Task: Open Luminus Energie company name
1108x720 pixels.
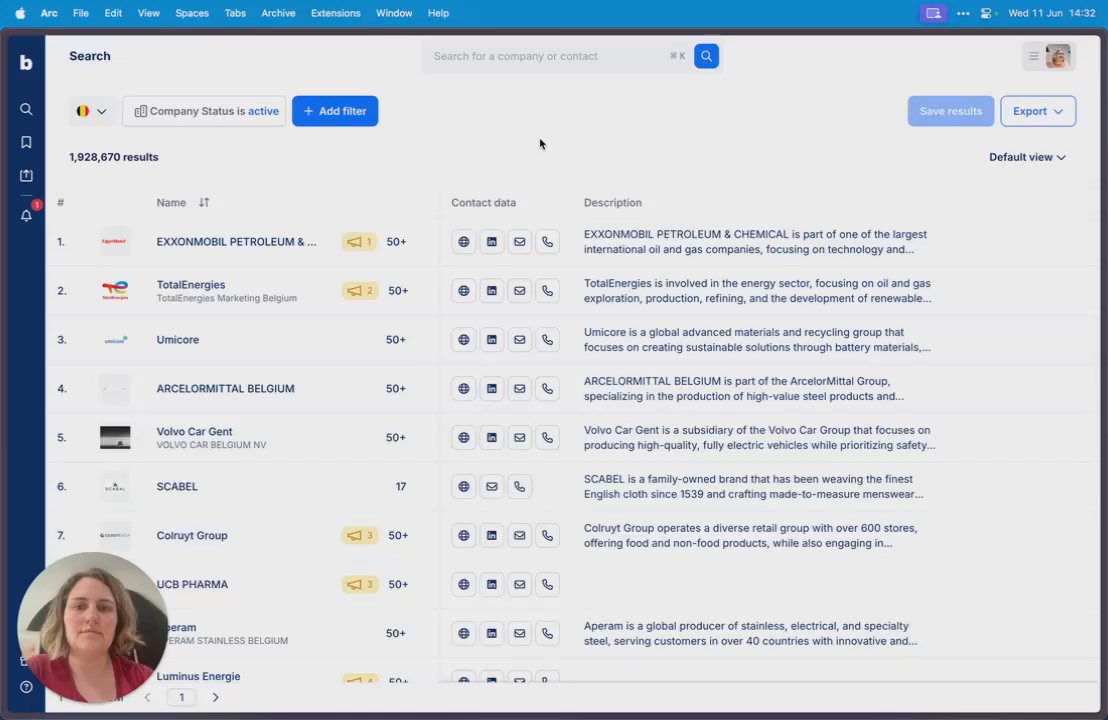Action: tap(199, 676)
